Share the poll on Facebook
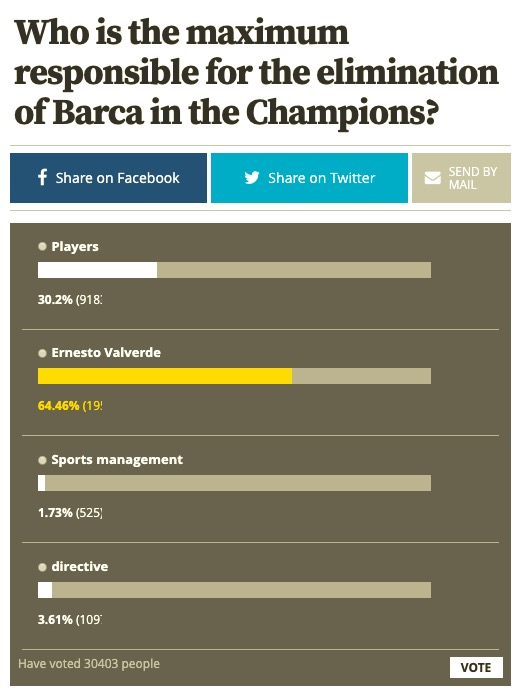 click(x=108, y=178)
